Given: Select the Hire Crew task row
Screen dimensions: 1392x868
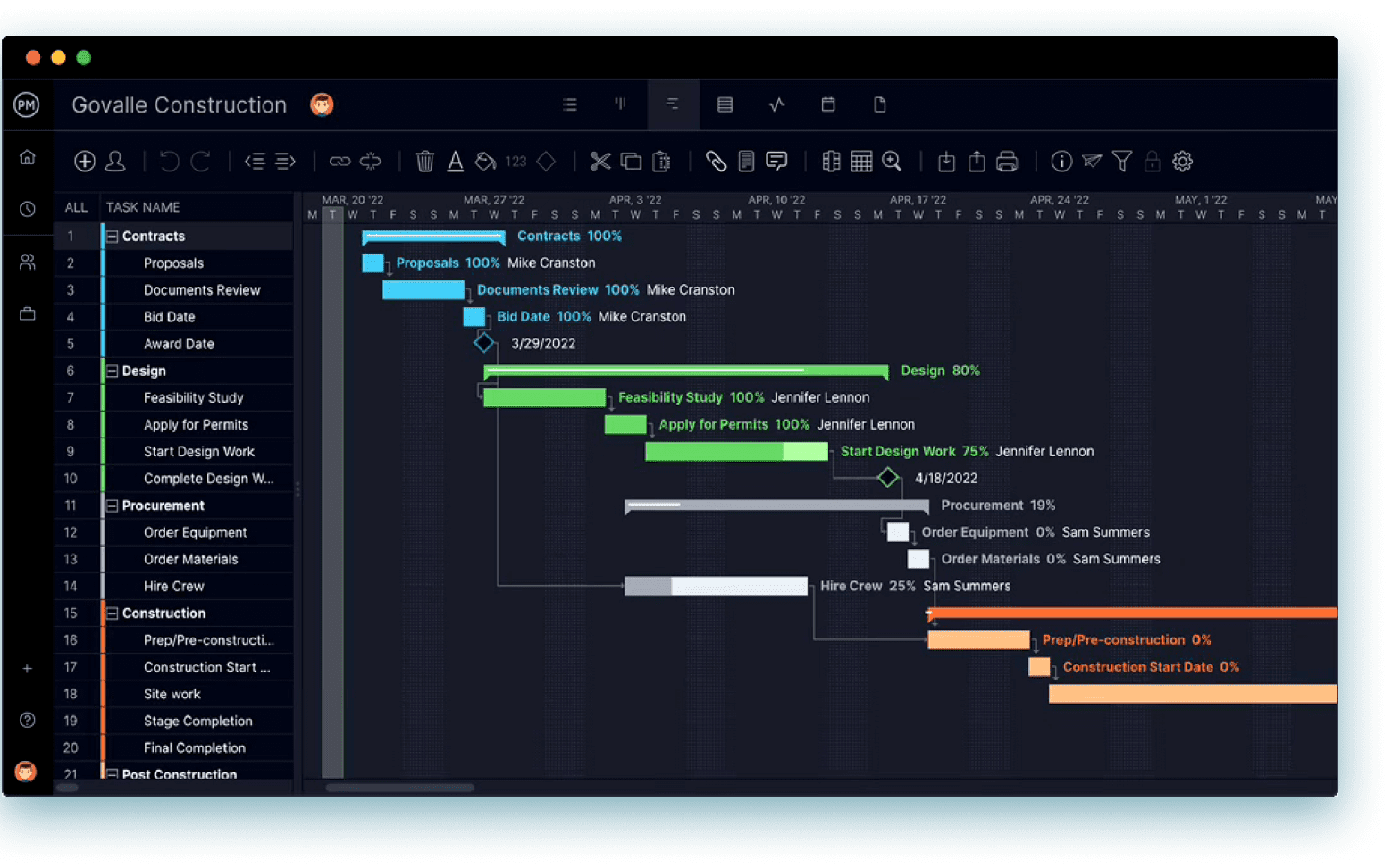Looking at the screenshot, I should [174, 586].
